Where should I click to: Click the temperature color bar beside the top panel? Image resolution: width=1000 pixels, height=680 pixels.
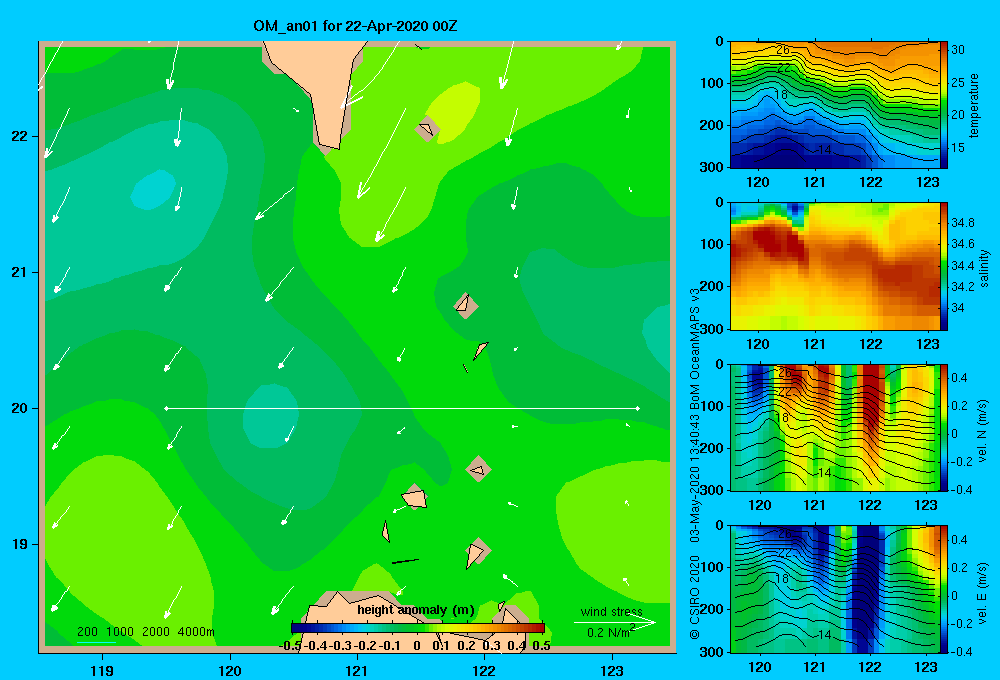[944, 105]
